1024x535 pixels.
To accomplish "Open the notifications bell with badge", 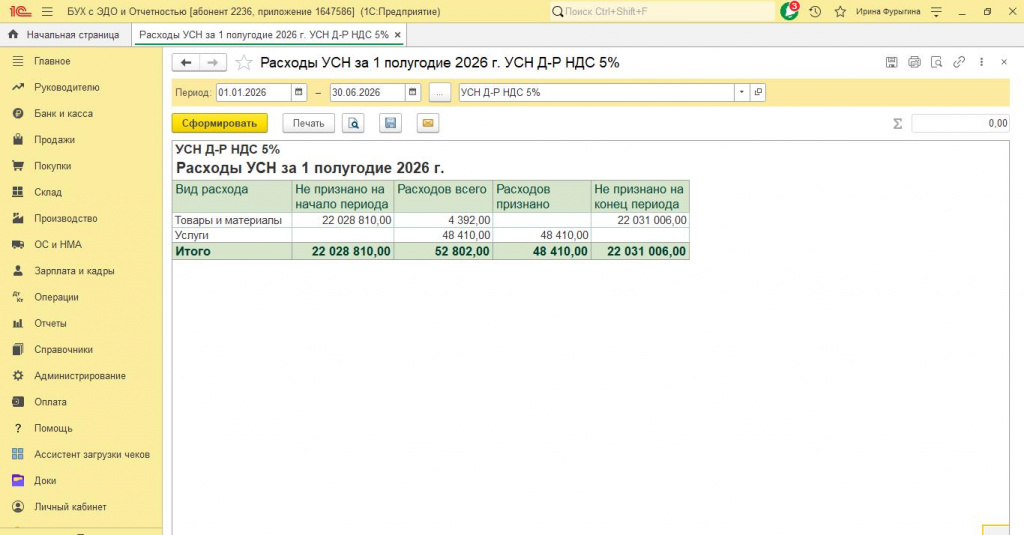I will click(790, 10).
